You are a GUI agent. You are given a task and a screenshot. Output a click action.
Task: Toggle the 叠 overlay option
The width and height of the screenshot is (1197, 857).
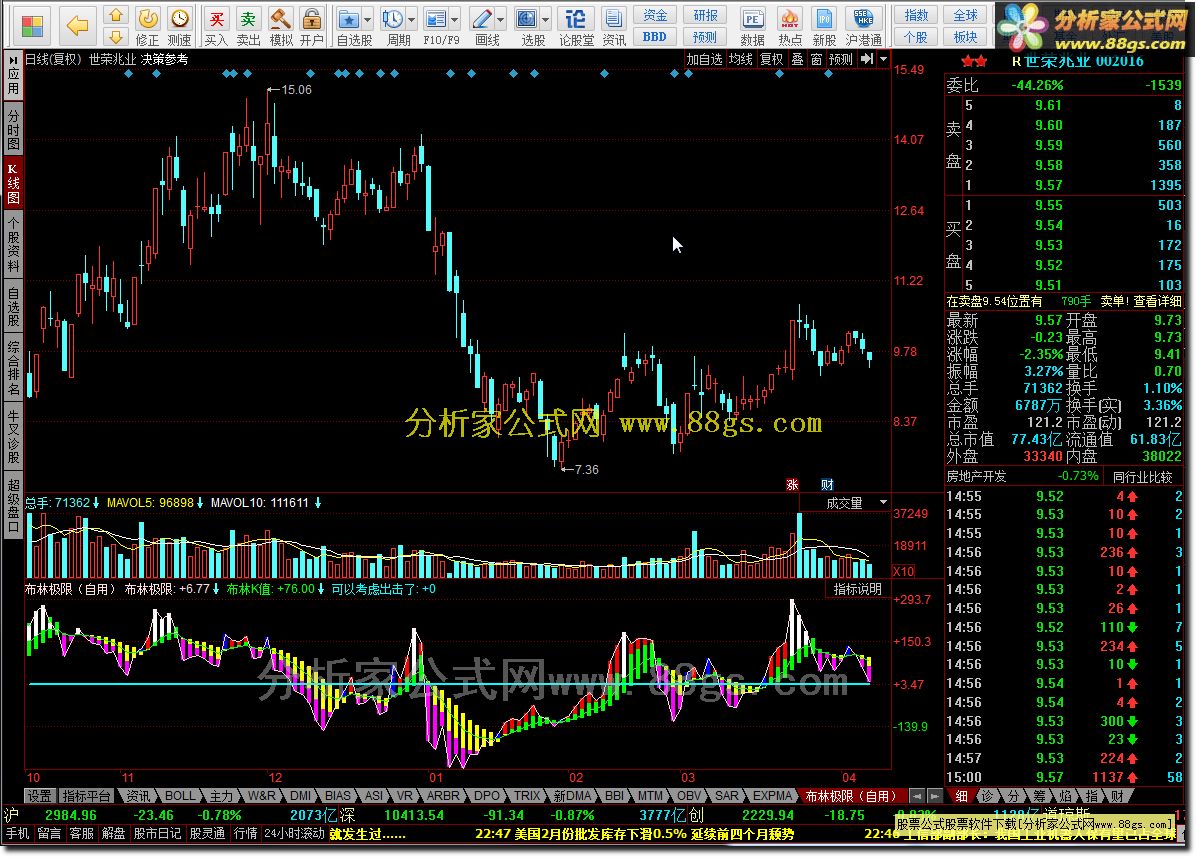[797, 59]
